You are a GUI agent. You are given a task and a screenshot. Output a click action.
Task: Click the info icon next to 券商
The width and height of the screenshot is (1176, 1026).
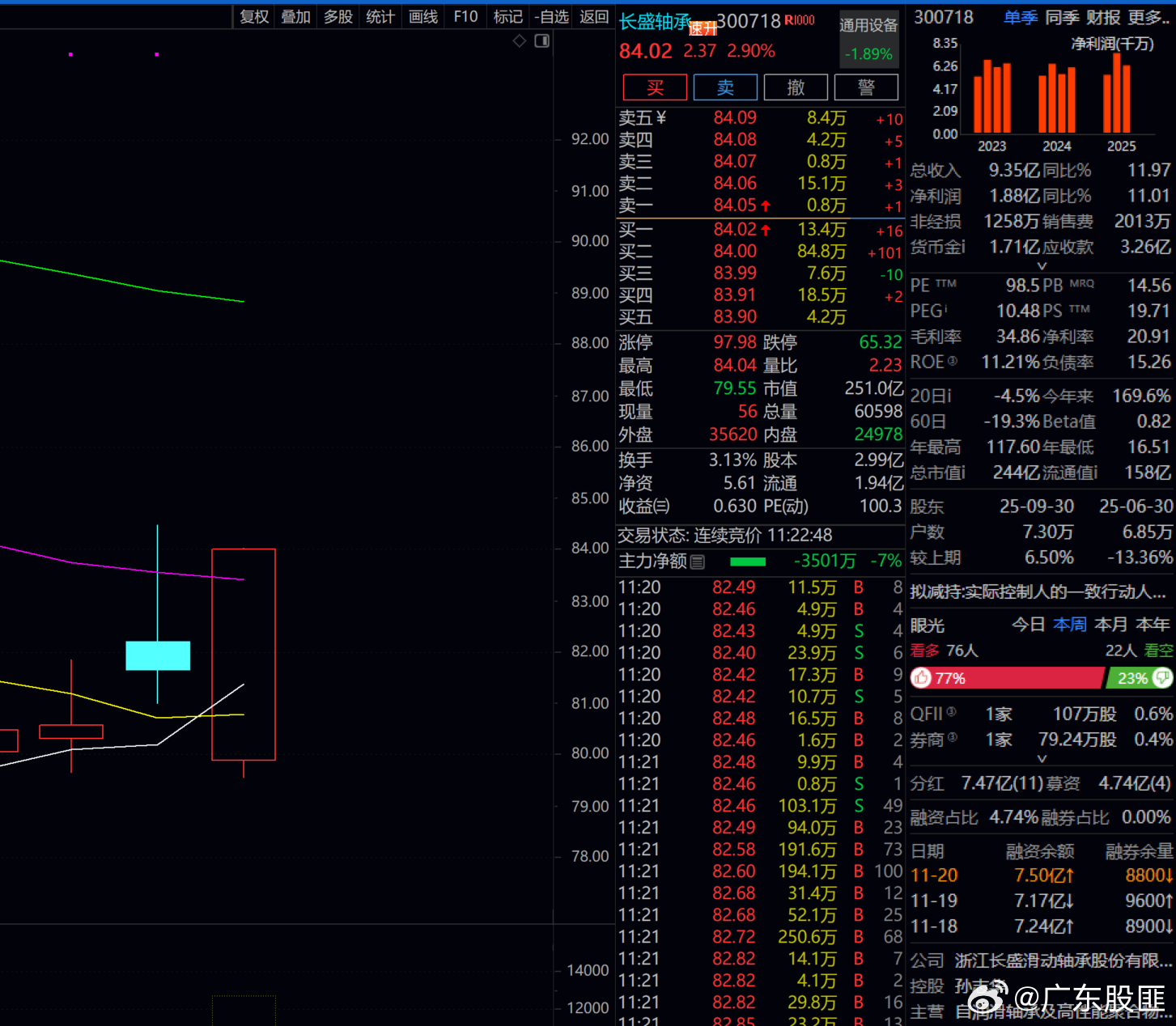click(x=952, y=737)
